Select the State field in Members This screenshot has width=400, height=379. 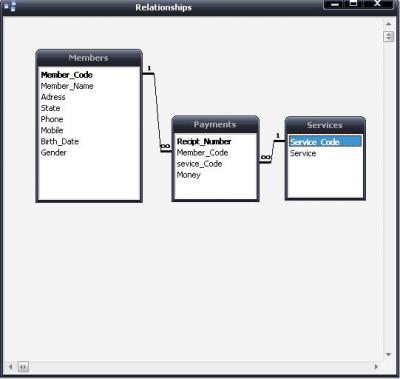(x=50, y=108)
